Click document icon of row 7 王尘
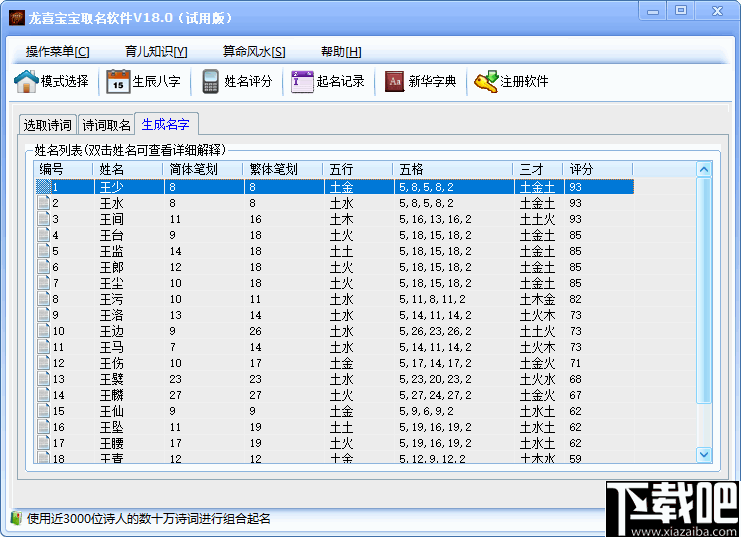 pos(43,283)
